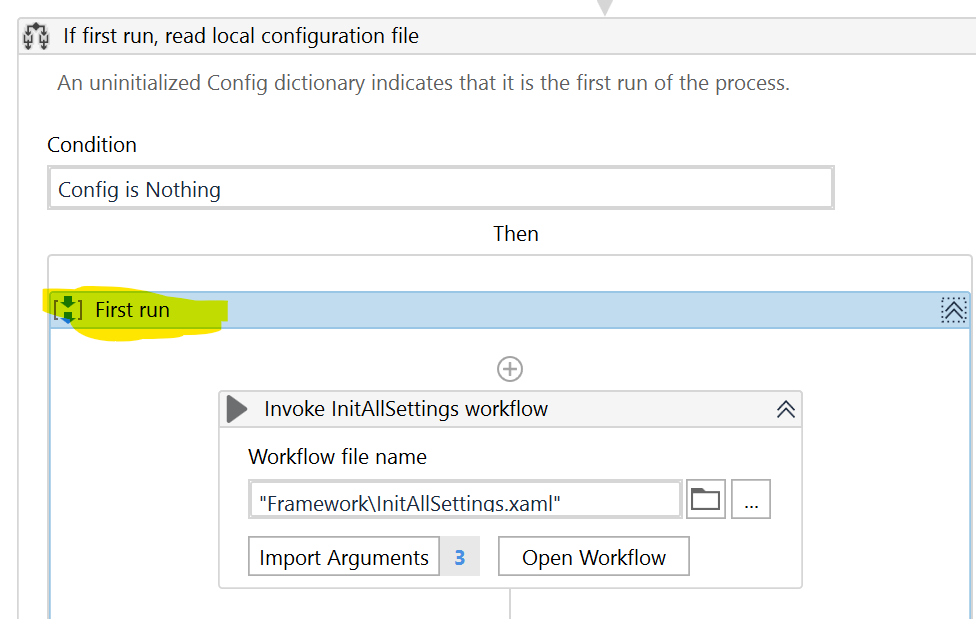
Task: Click the Import Arguments button
Action: pos(344,556)
